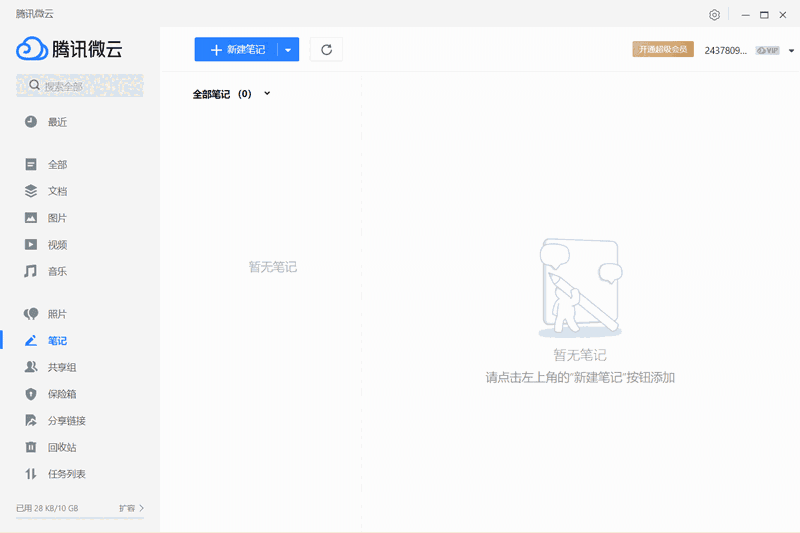Click the 扩容 expand storage link
Viewport: 800px width, 533px height.
click(131, 508)
